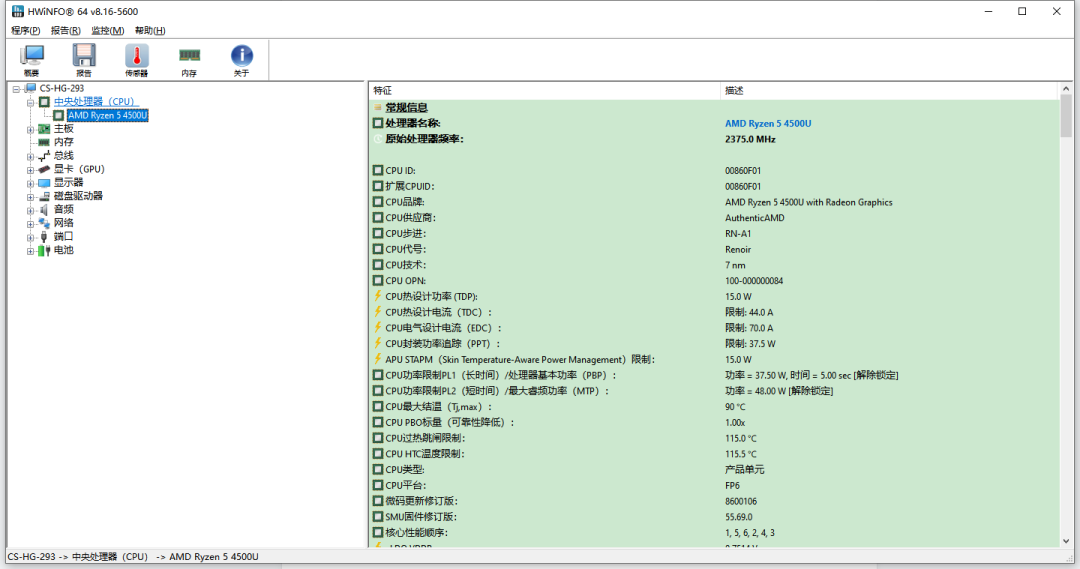The height and width of the screenshot is (569, 1080).
Task: Click the square marker beside CPU ID
Action: coord(377,170)
